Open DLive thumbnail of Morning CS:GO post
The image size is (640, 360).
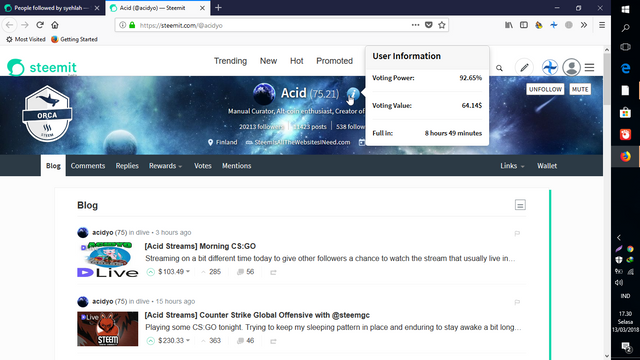coord(108,260)
